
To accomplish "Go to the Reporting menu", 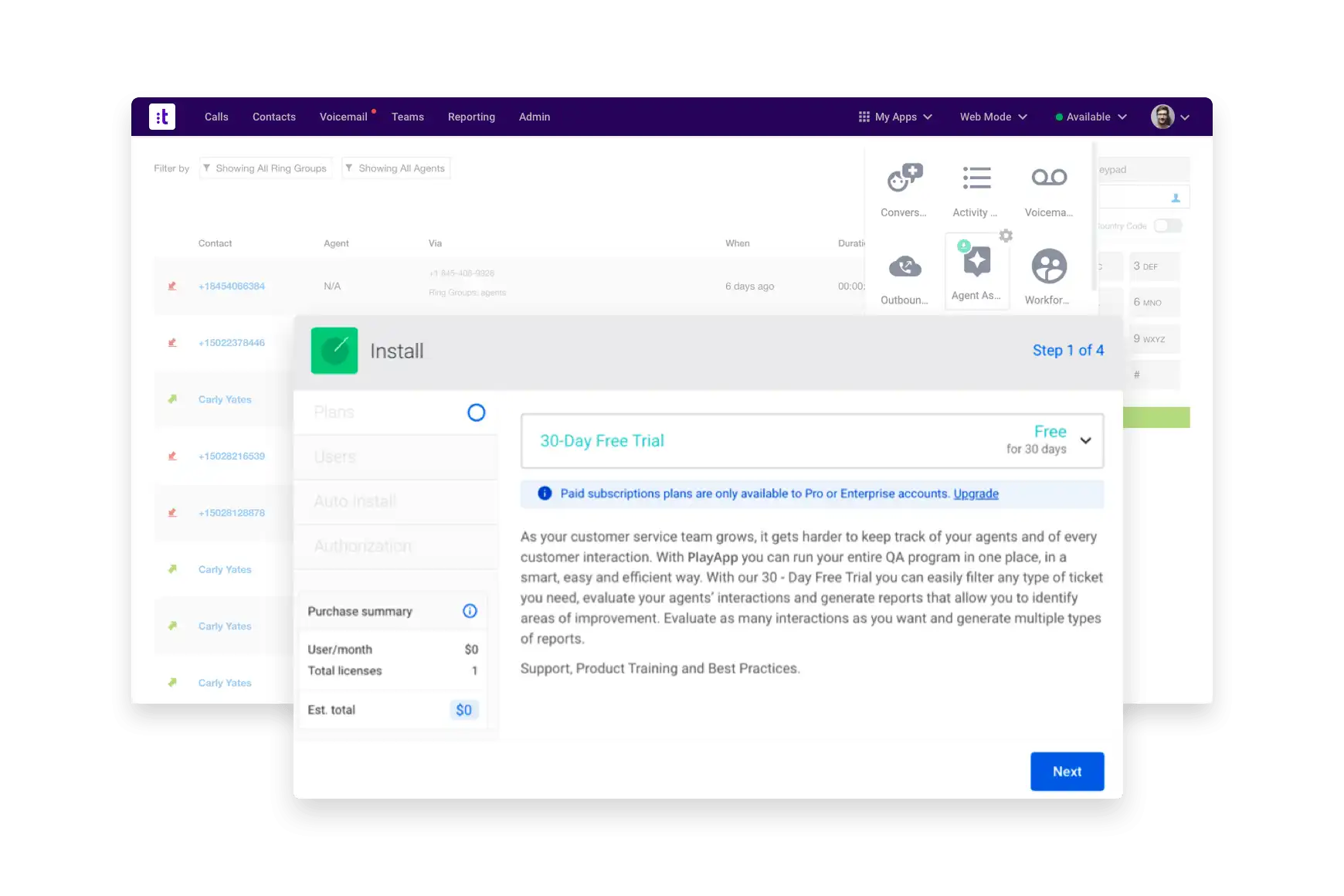I will tap(471, 117).
